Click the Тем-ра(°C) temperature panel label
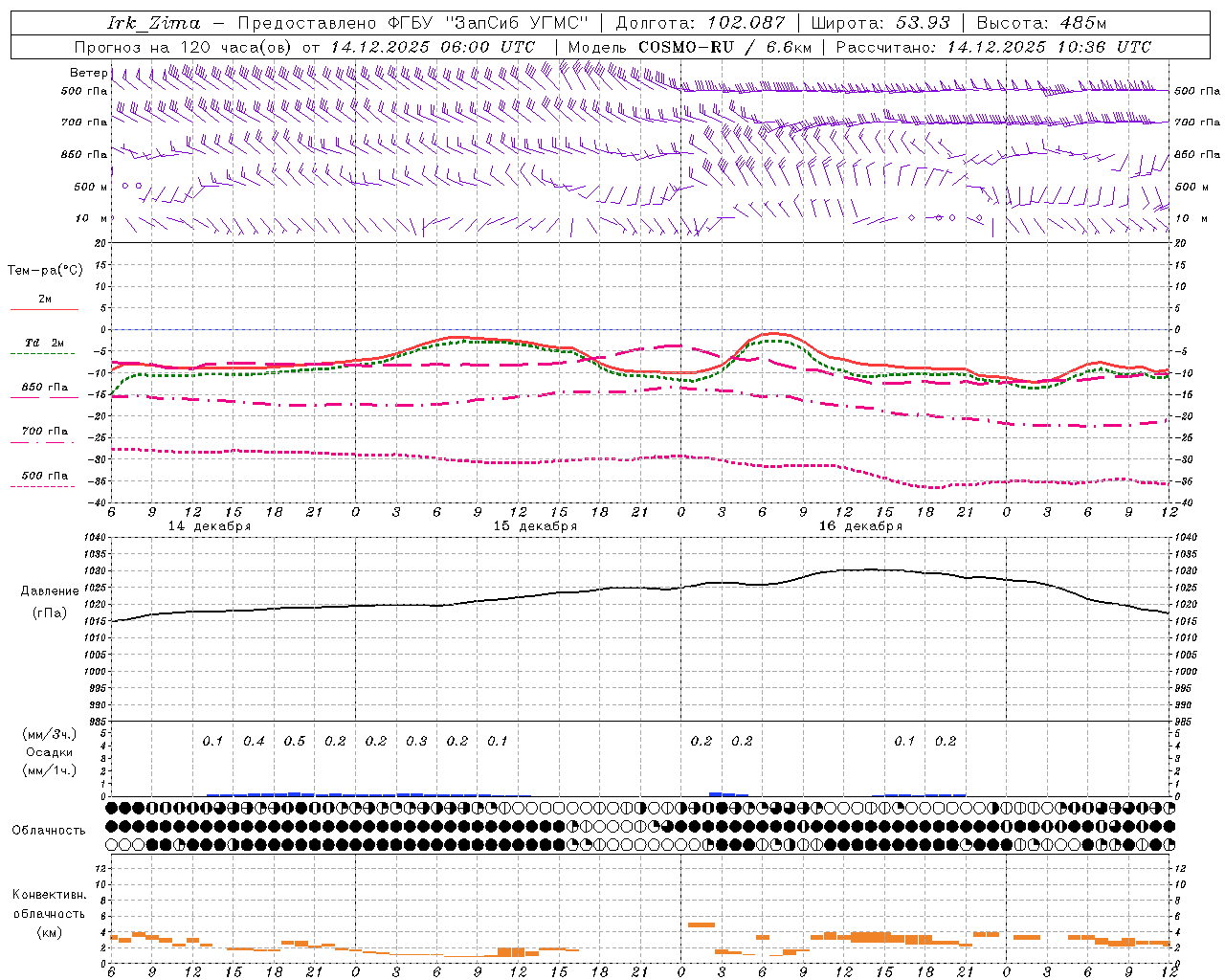Image resolution: width=1225 pixels, height=980 pixels. [x=45, y=271]
